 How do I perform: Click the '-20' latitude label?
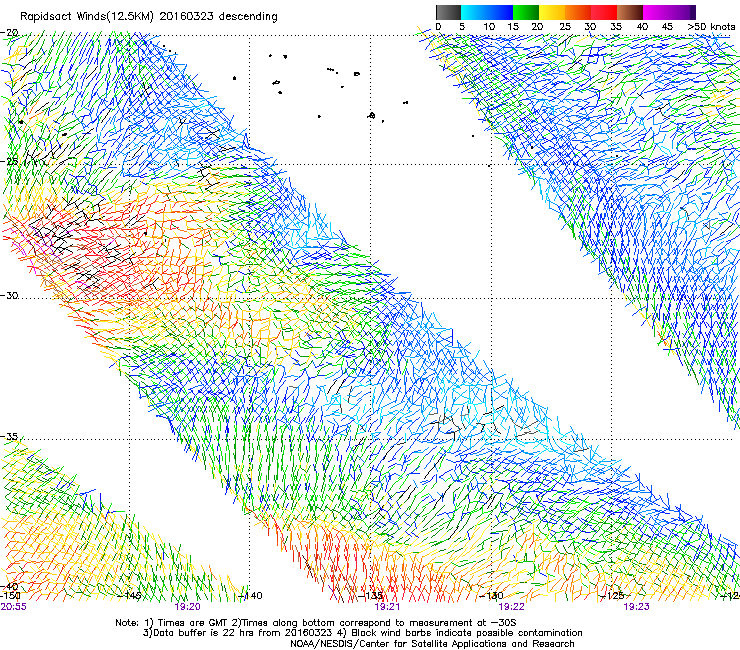click(9, 33)
